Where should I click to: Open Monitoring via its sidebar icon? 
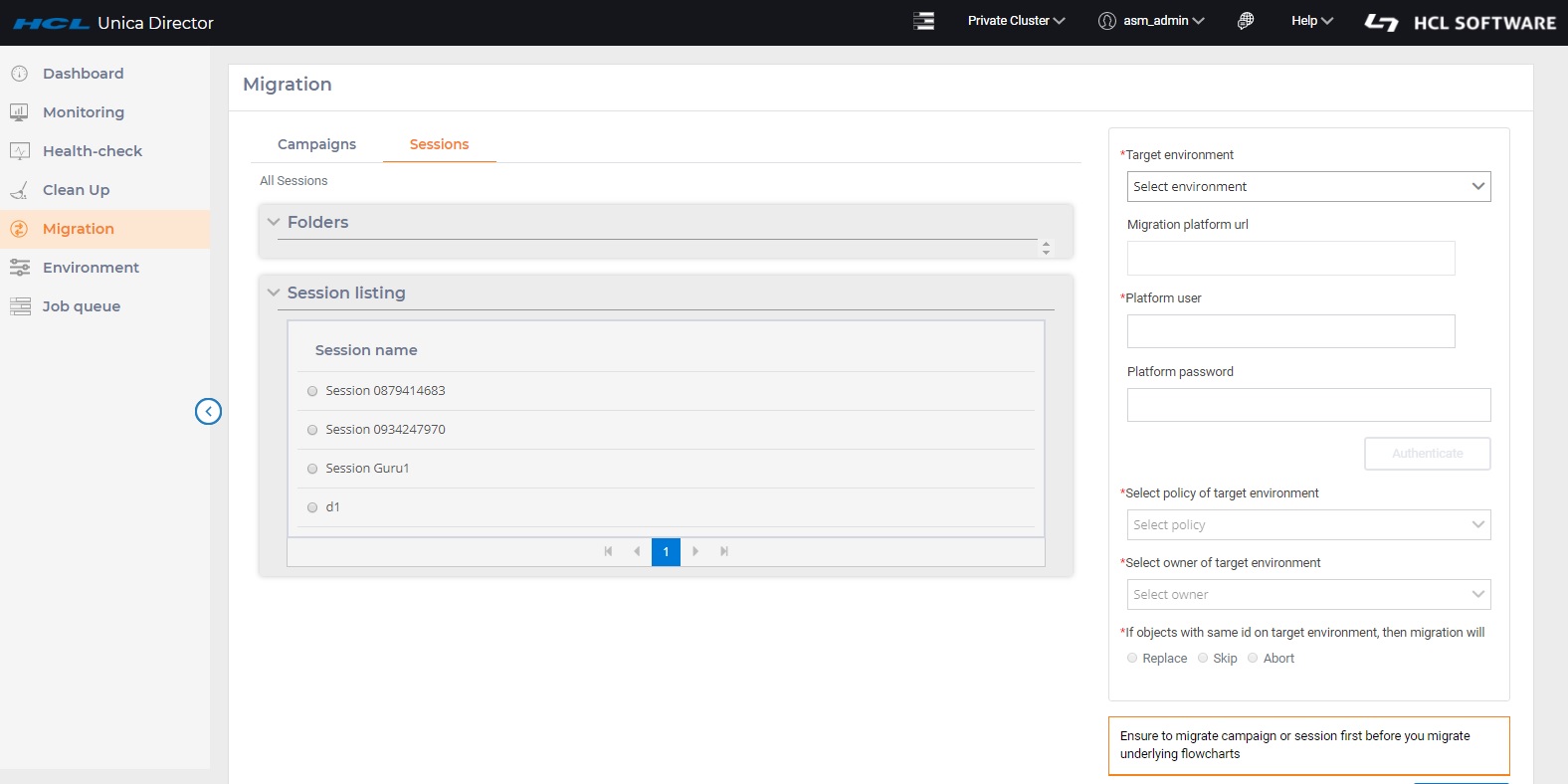[19, 112]
